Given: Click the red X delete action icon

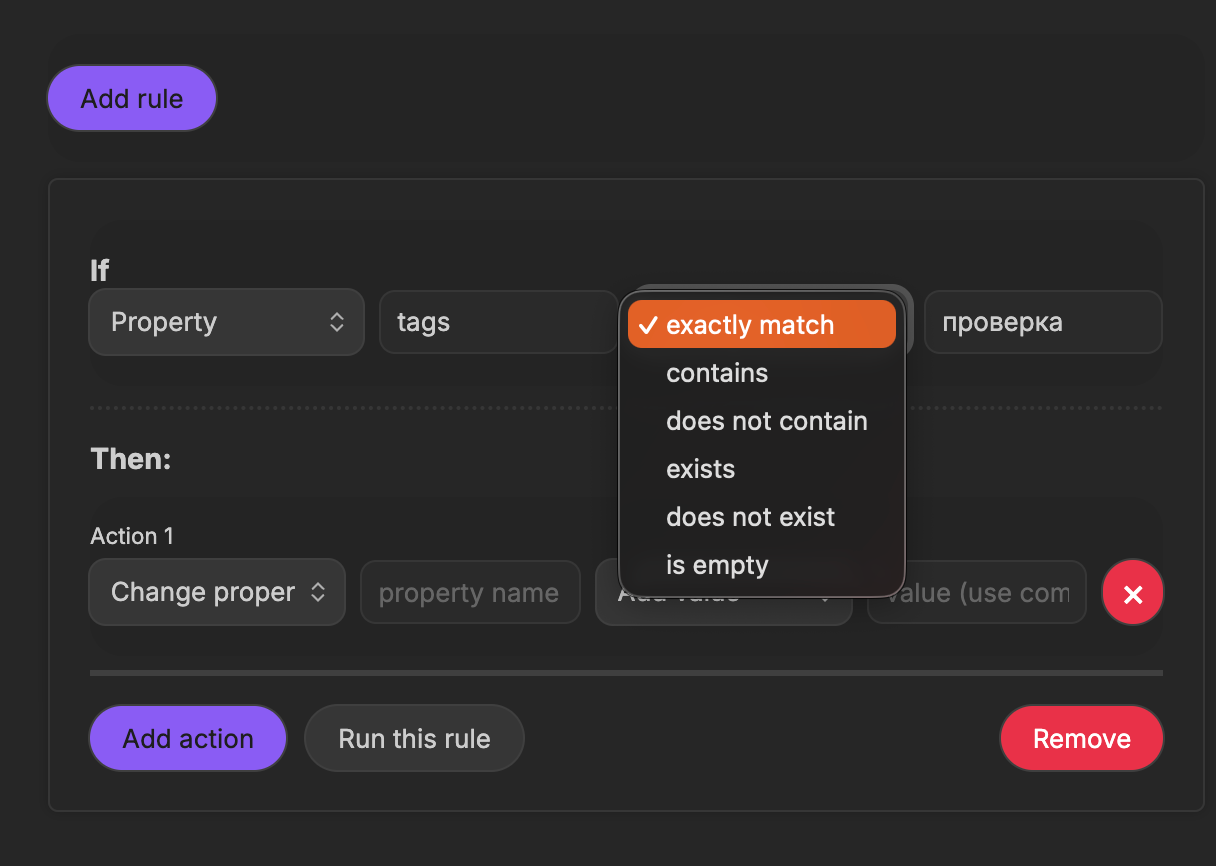Looking at the screenshot, I should point(1132,593).
